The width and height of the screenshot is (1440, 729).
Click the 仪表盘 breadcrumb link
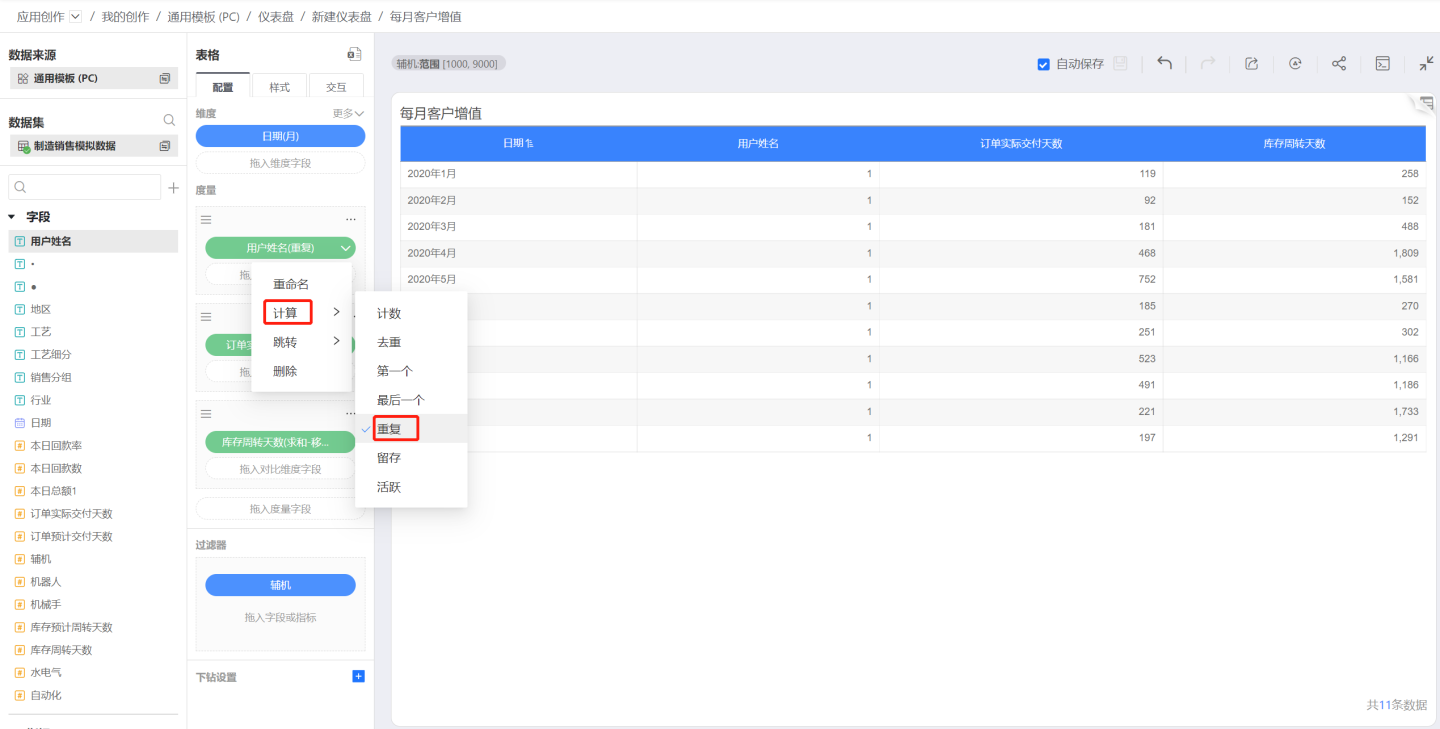(276, 17)
